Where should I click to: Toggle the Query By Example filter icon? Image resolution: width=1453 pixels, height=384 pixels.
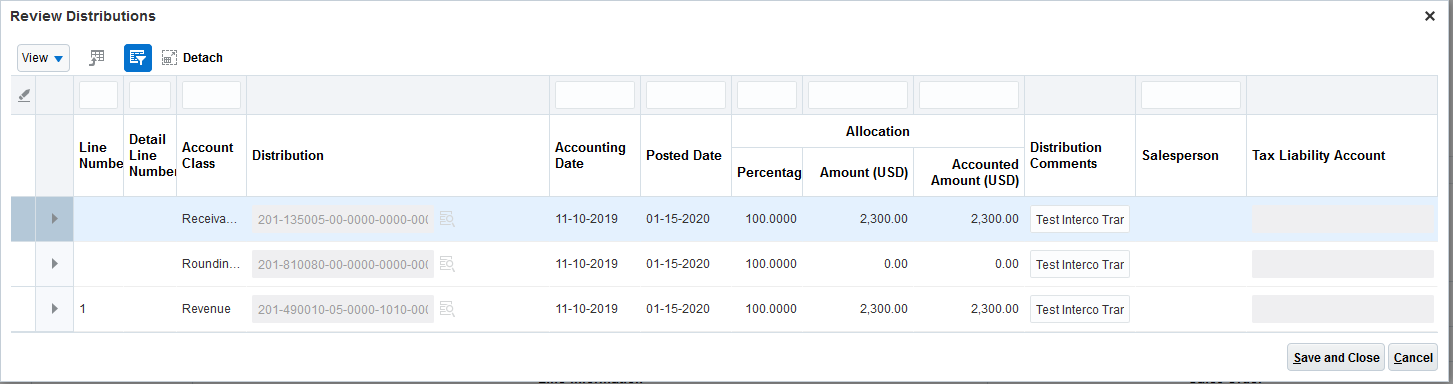138,58
